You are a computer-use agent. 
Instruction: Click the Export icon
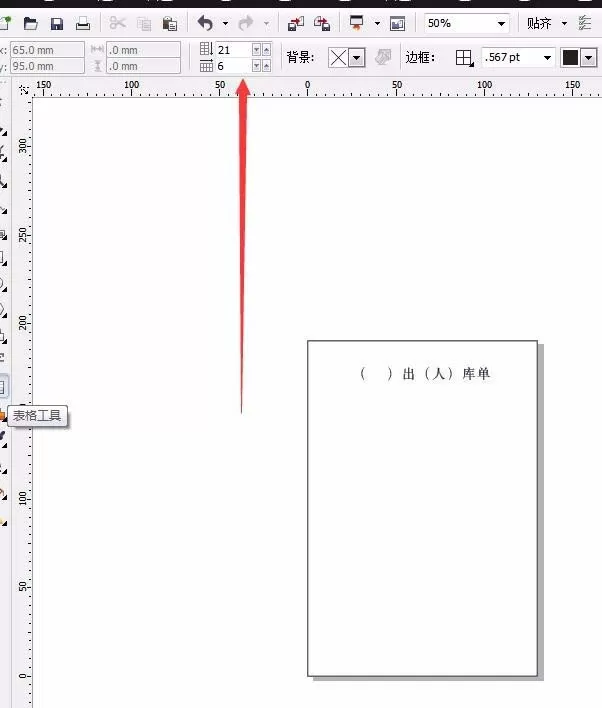322,23
